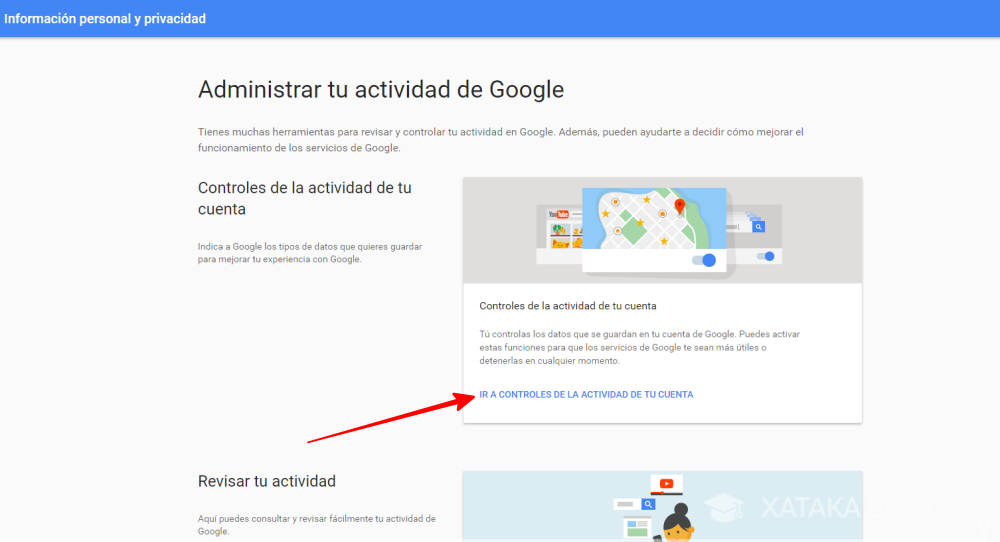Click the webpage document icon near avatar
Viewport: 1000px width, 542px height.
click(636, 528)
